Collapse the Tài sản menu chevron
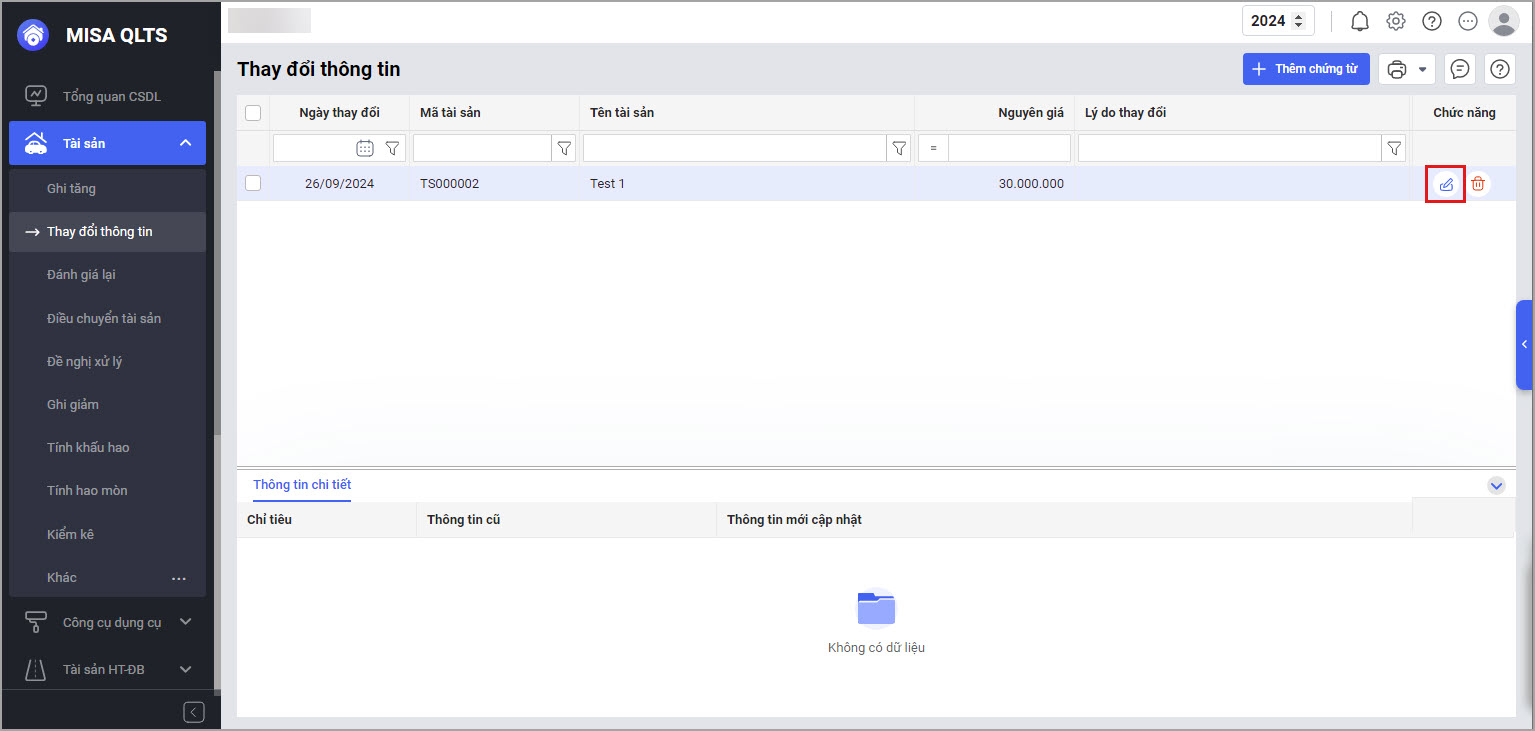Image resolution: width=1535 pixels, height=731 pixels. 185,143
